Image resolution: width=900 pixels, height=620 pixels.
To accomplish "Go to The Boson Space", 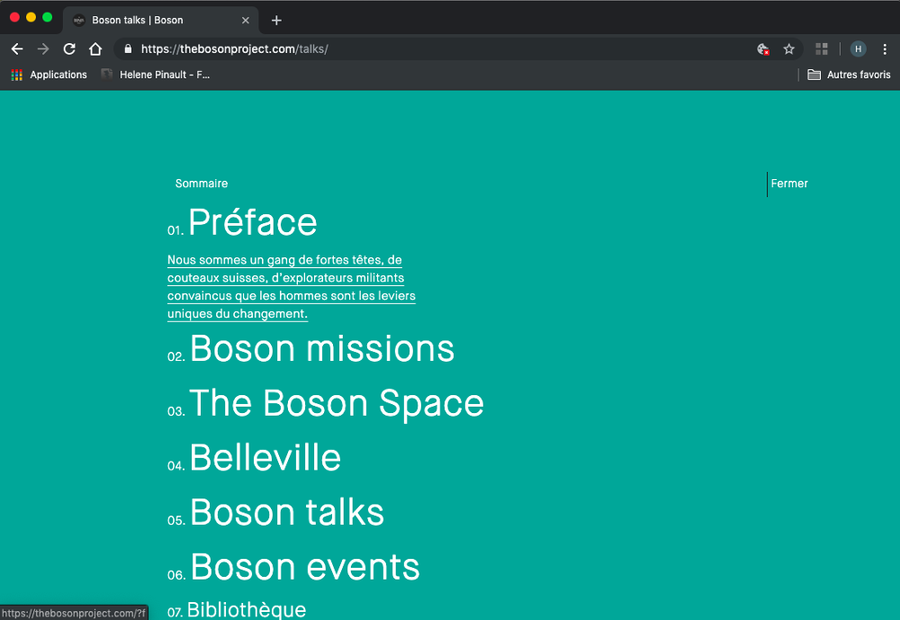I will 336,404.
